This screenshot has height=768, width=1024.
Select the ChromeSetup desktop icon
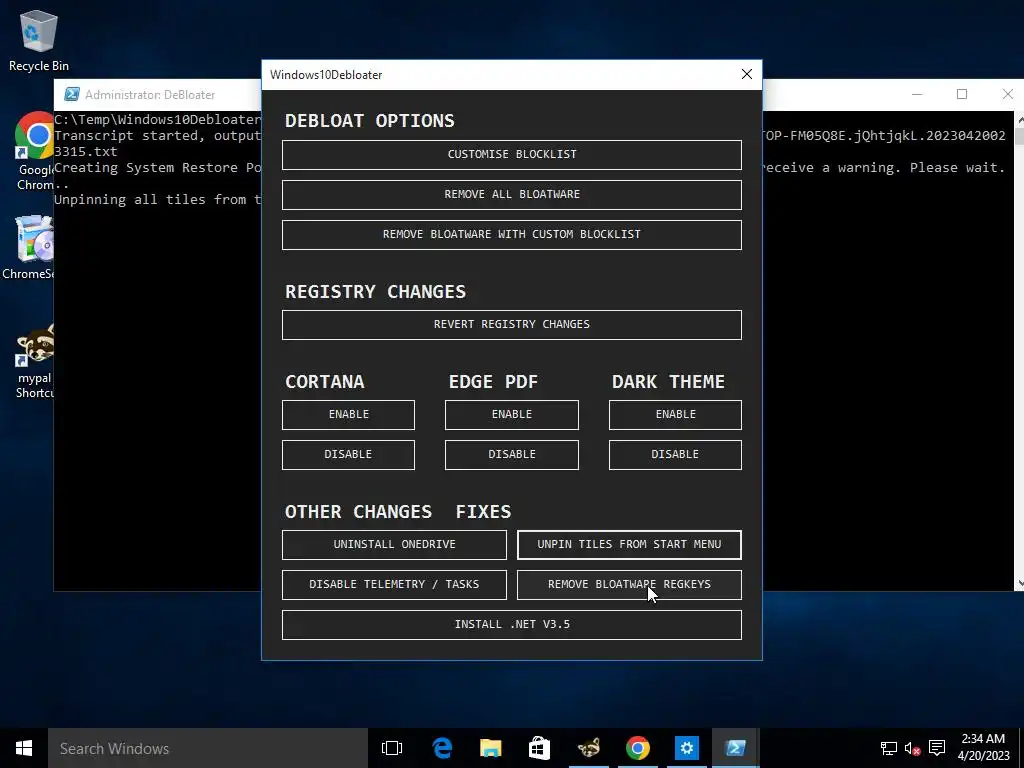point(28,248)
